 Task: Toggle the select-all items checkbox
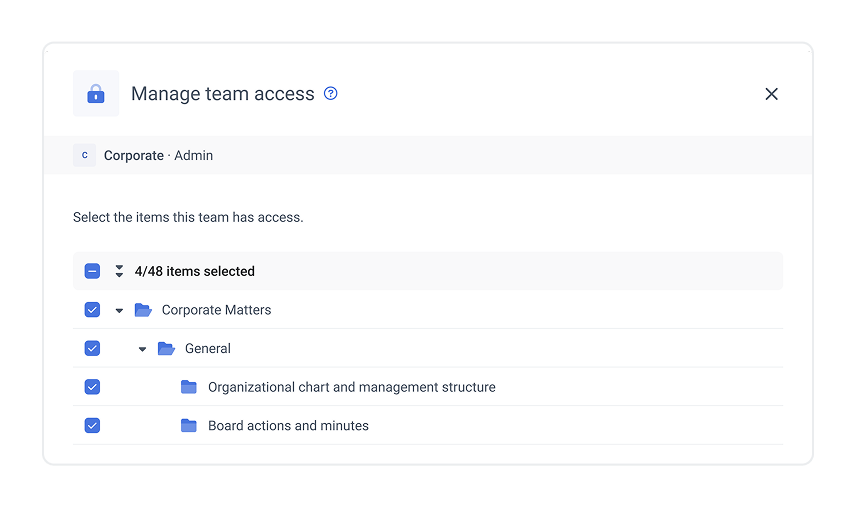tap(92, 271)
